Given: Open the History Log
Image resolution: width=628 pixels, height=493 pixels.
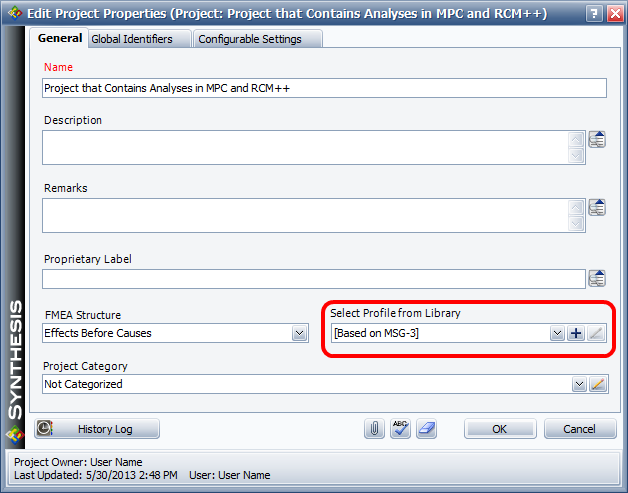Looking at the screenshot, I should click(97, 429).
